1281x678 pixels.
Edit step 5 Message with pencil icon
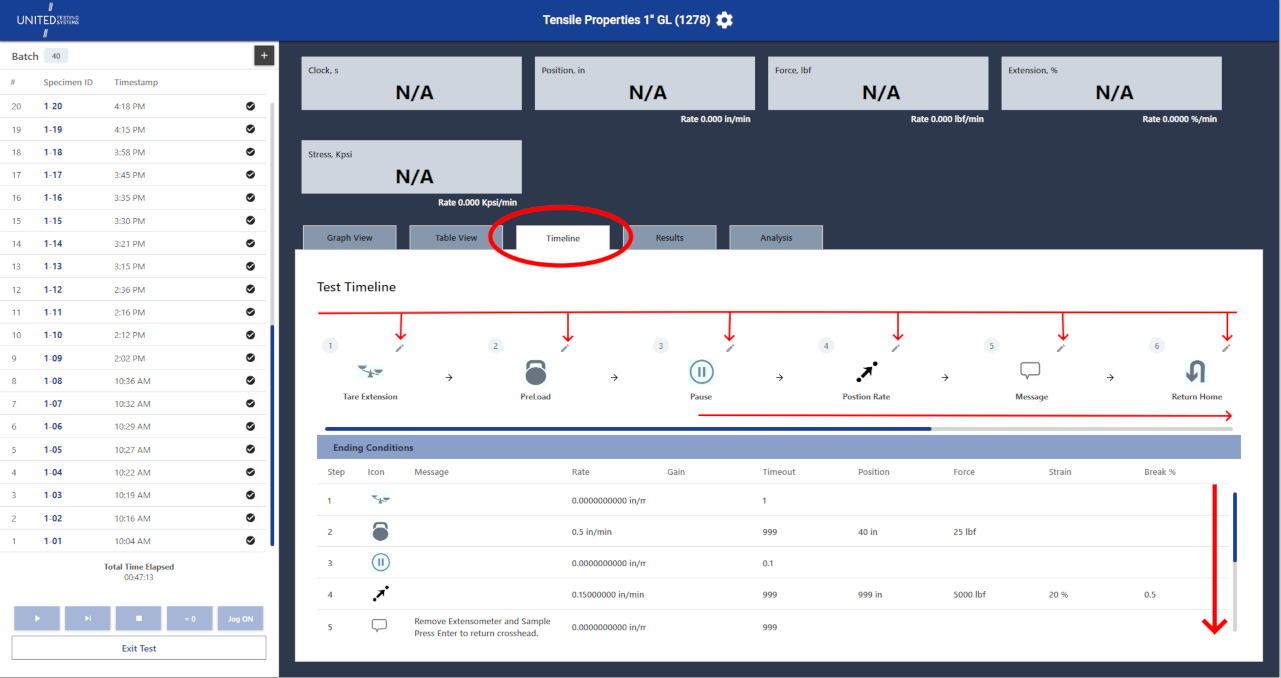[1061, 347]
